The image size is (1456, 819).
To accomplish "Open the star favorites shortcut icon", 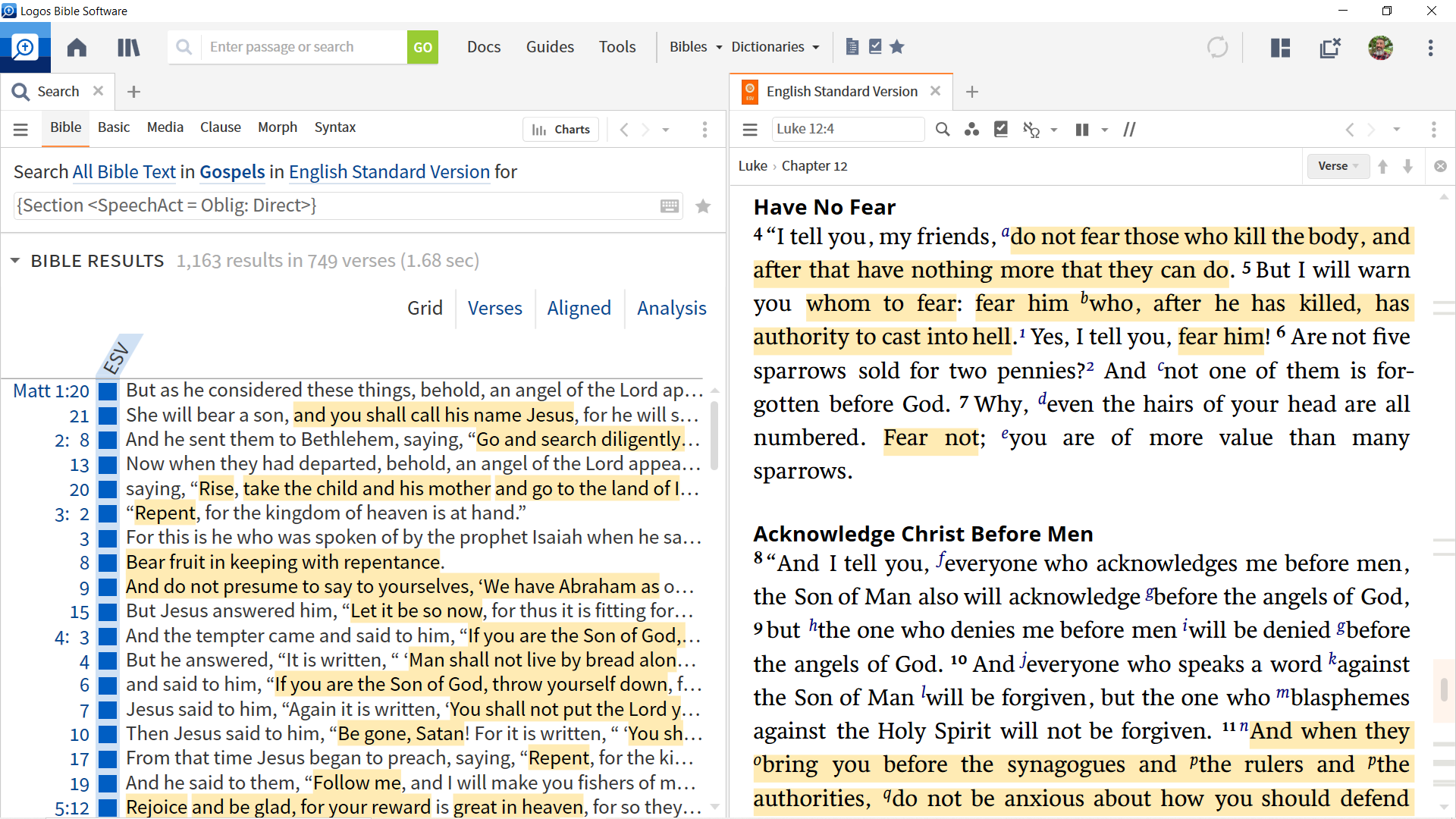I will tap(897, 47).
